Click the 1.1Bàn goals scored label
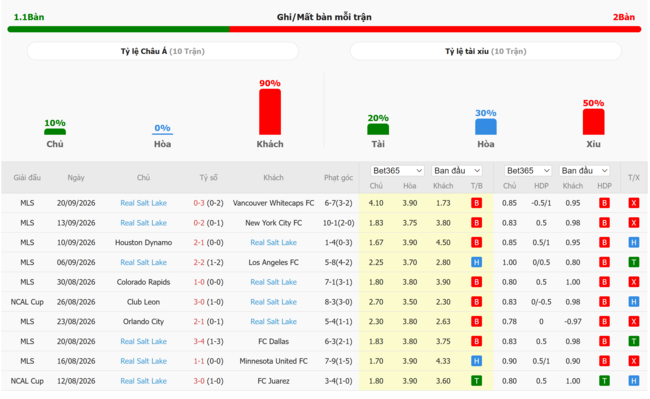 coord(29,17)
